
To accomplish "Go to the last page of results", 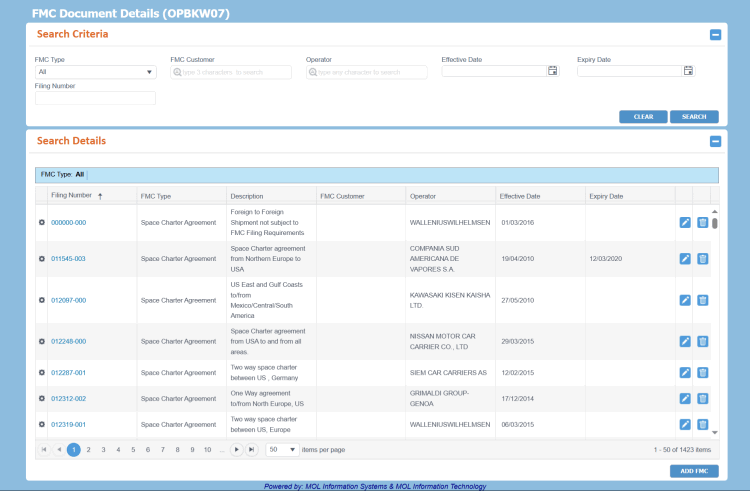I will (251, 450).
